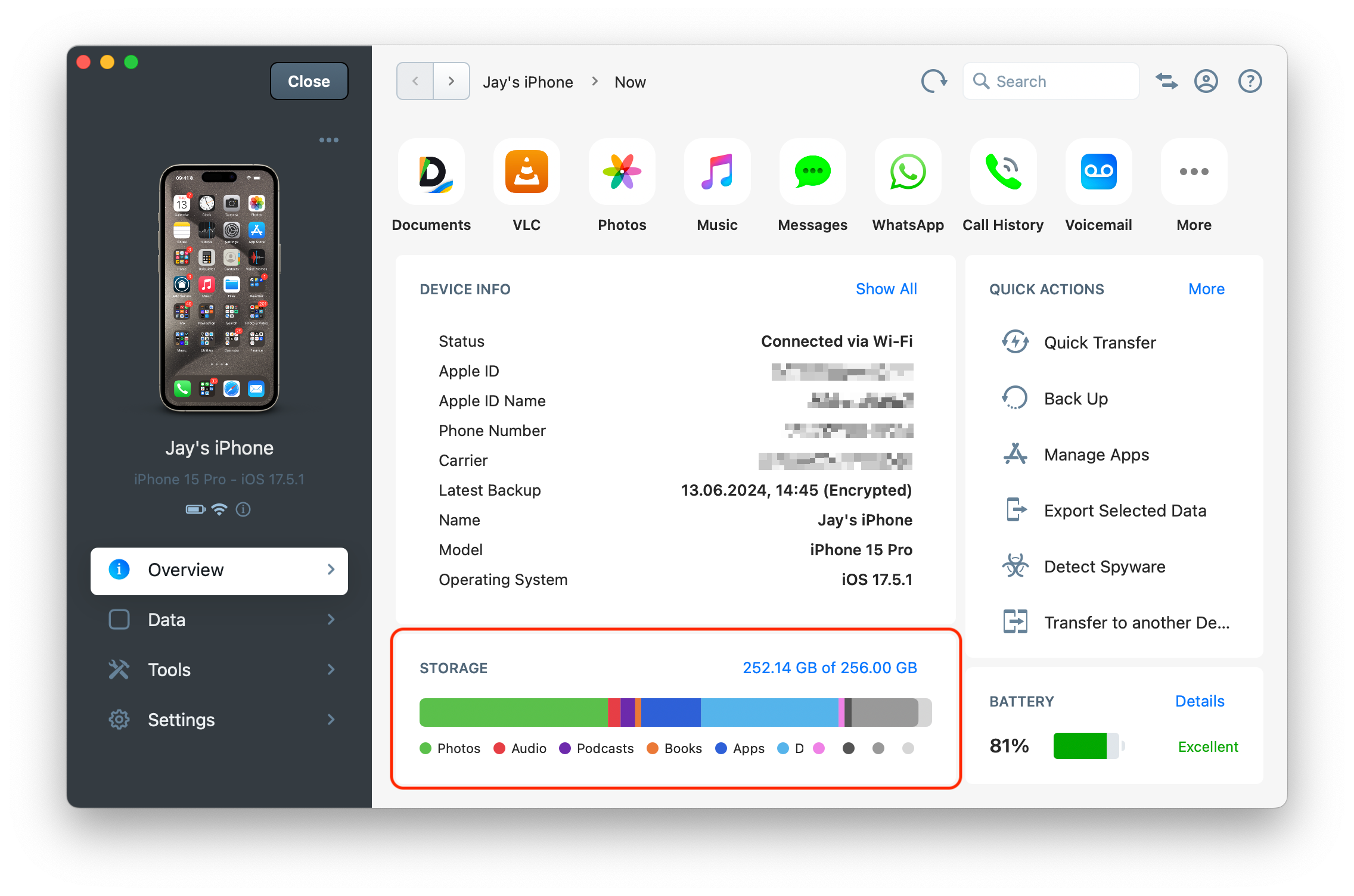The image size is (1354, 896).
Task: Click the Back Up action label
Action: point(1076,399)
